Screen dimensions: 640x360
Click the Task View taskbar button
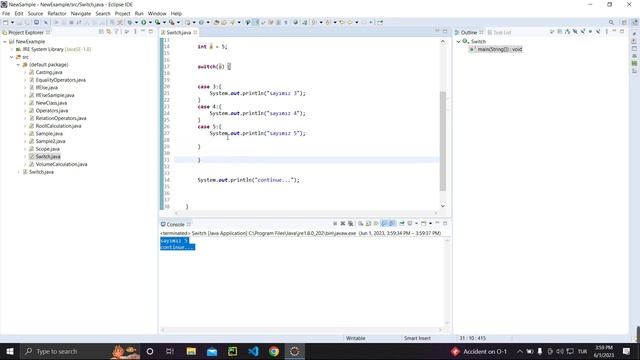click(170, 351)
